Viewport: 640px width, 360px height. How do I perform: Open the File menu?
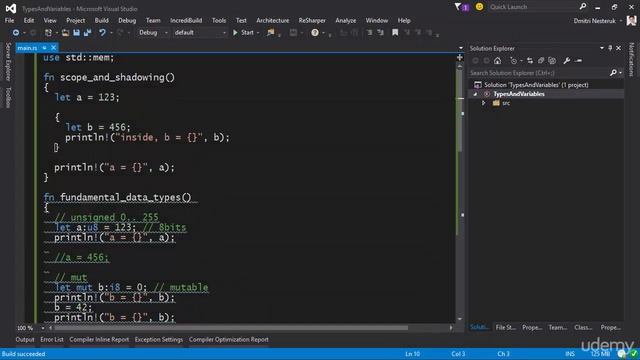[x=9, y=20]
